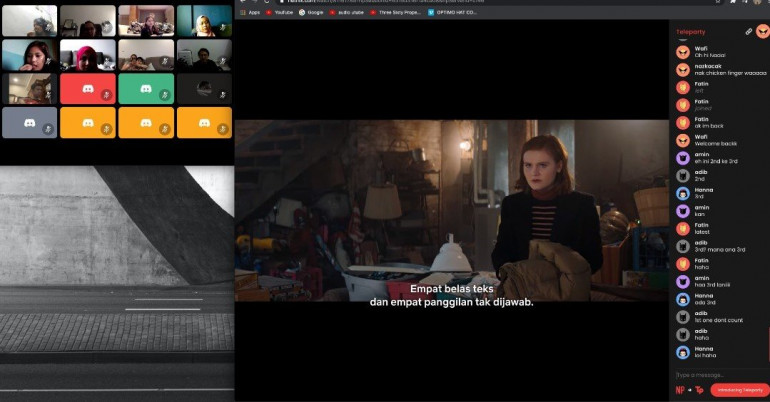This screenshot has width=770, height=402.
Task: Toggle muted mic icon on red Discord tile
Action: 107,95
